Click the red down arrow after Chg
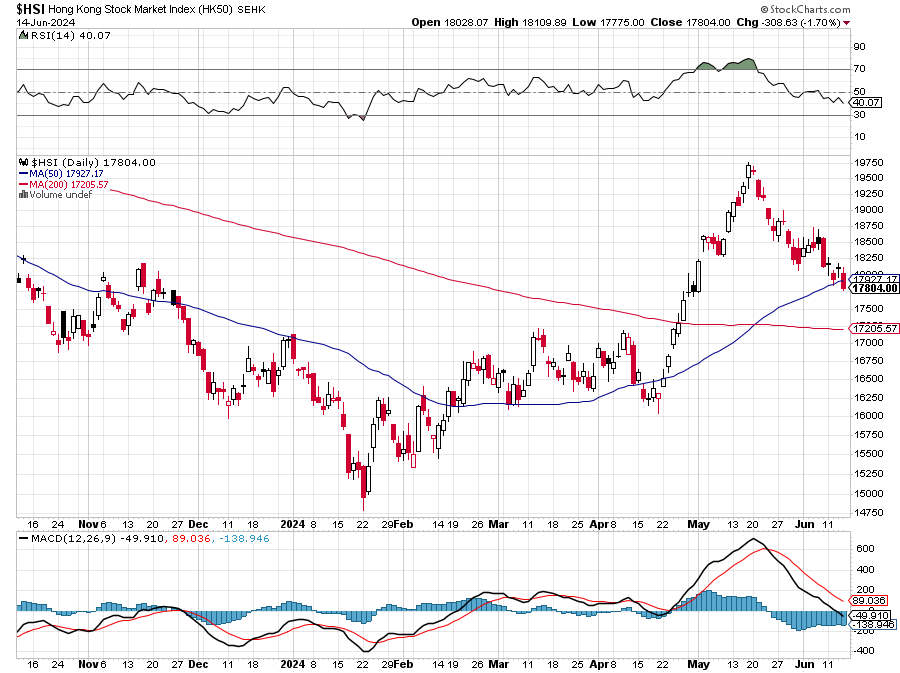This screenshot has height=673, width=900. click(848, 22)
